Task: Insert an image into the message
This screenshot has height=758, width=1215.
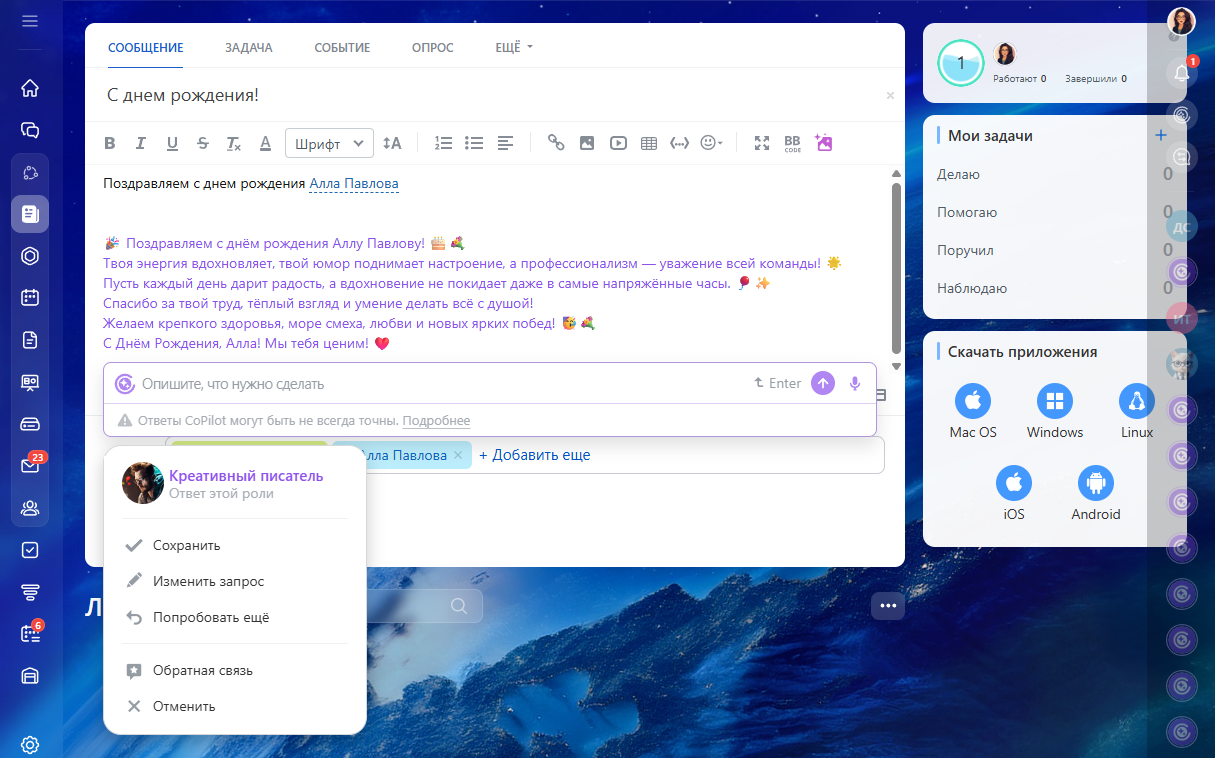Action: [x=587, y=143]
